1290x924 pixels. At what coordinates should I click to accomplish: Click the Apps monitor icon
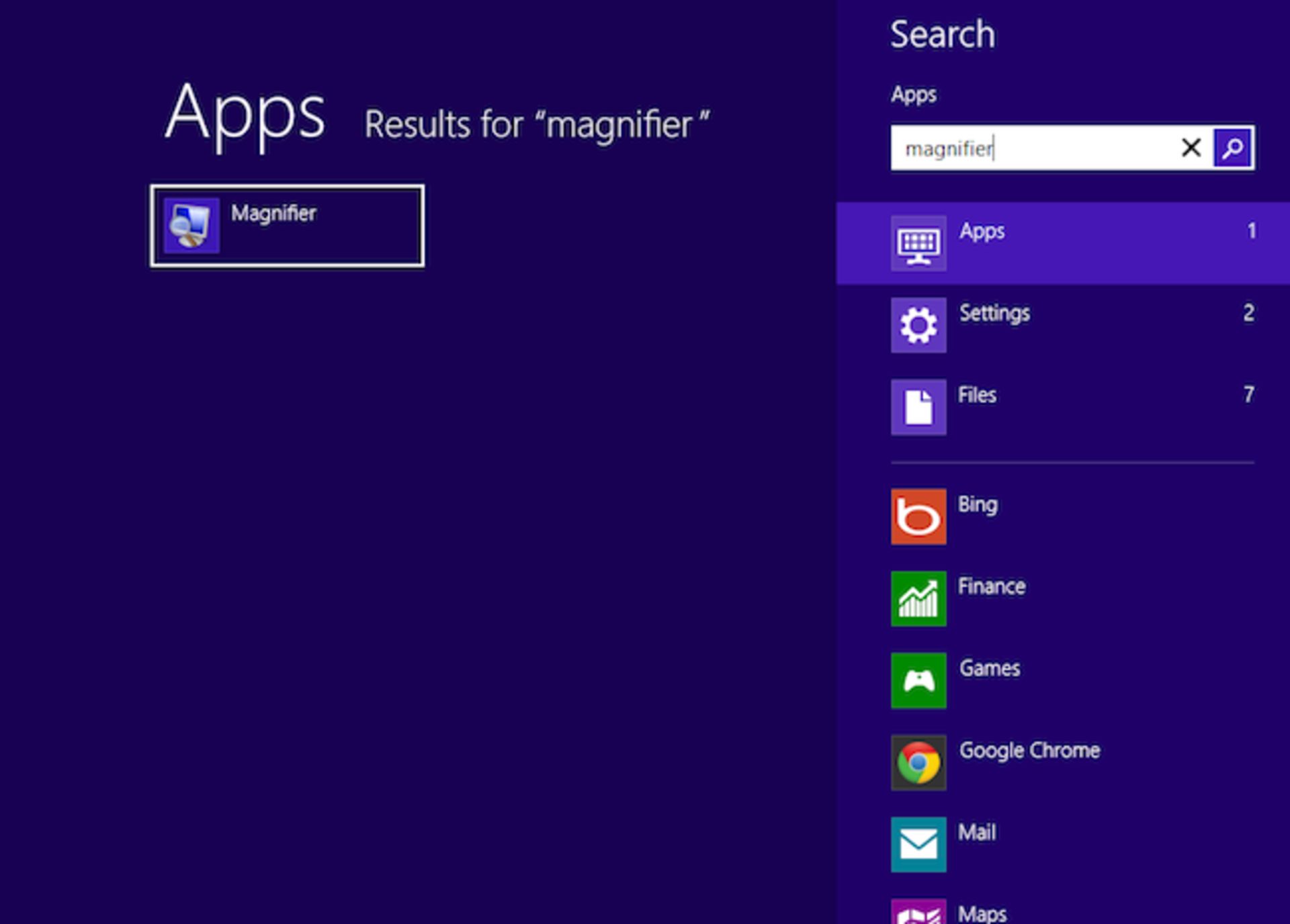click(x=918, y=243)
